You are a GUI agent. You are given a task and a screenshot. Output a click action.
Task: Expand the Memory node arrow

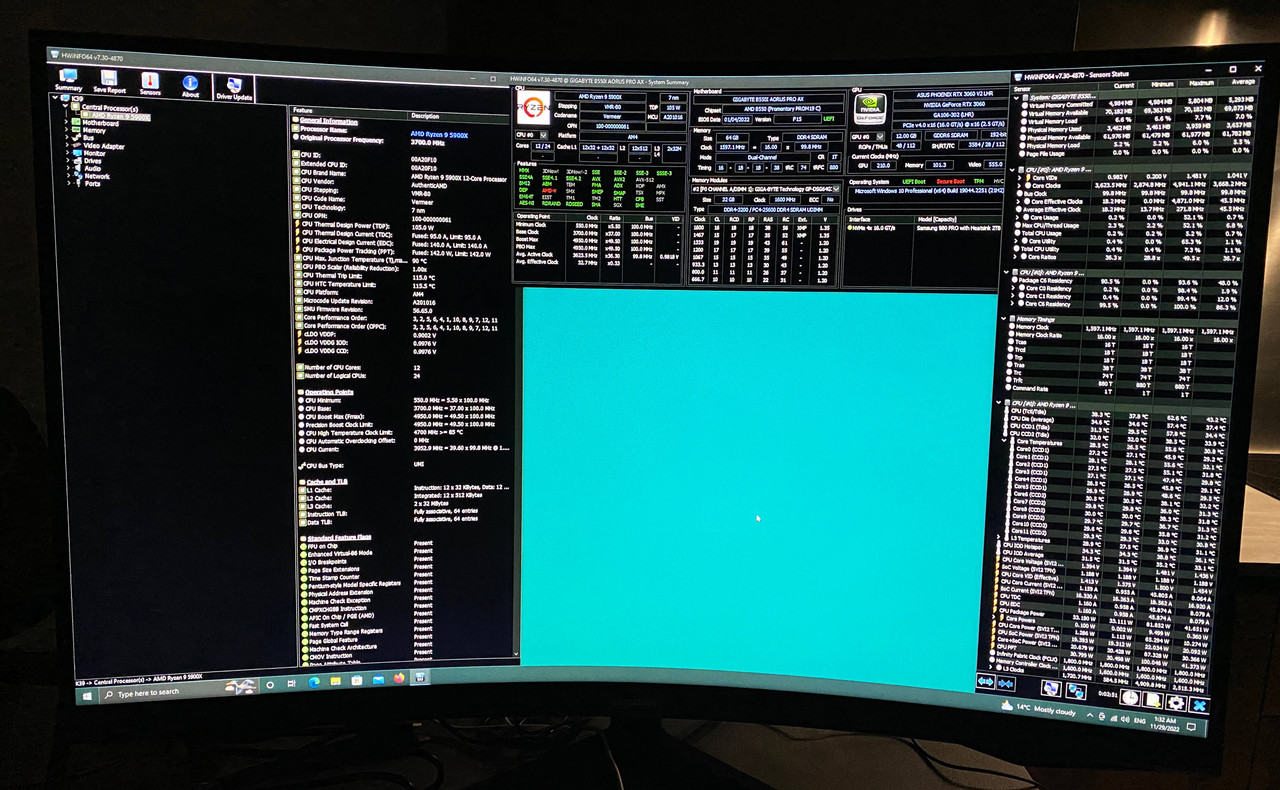pyautogui.click(x=66, y=131)
